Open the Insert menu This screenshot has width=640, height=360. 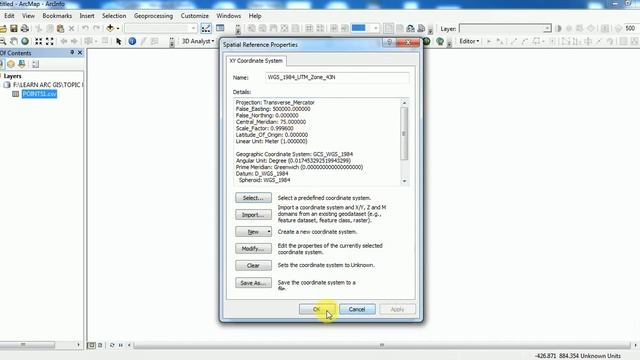tap(87, 16)
